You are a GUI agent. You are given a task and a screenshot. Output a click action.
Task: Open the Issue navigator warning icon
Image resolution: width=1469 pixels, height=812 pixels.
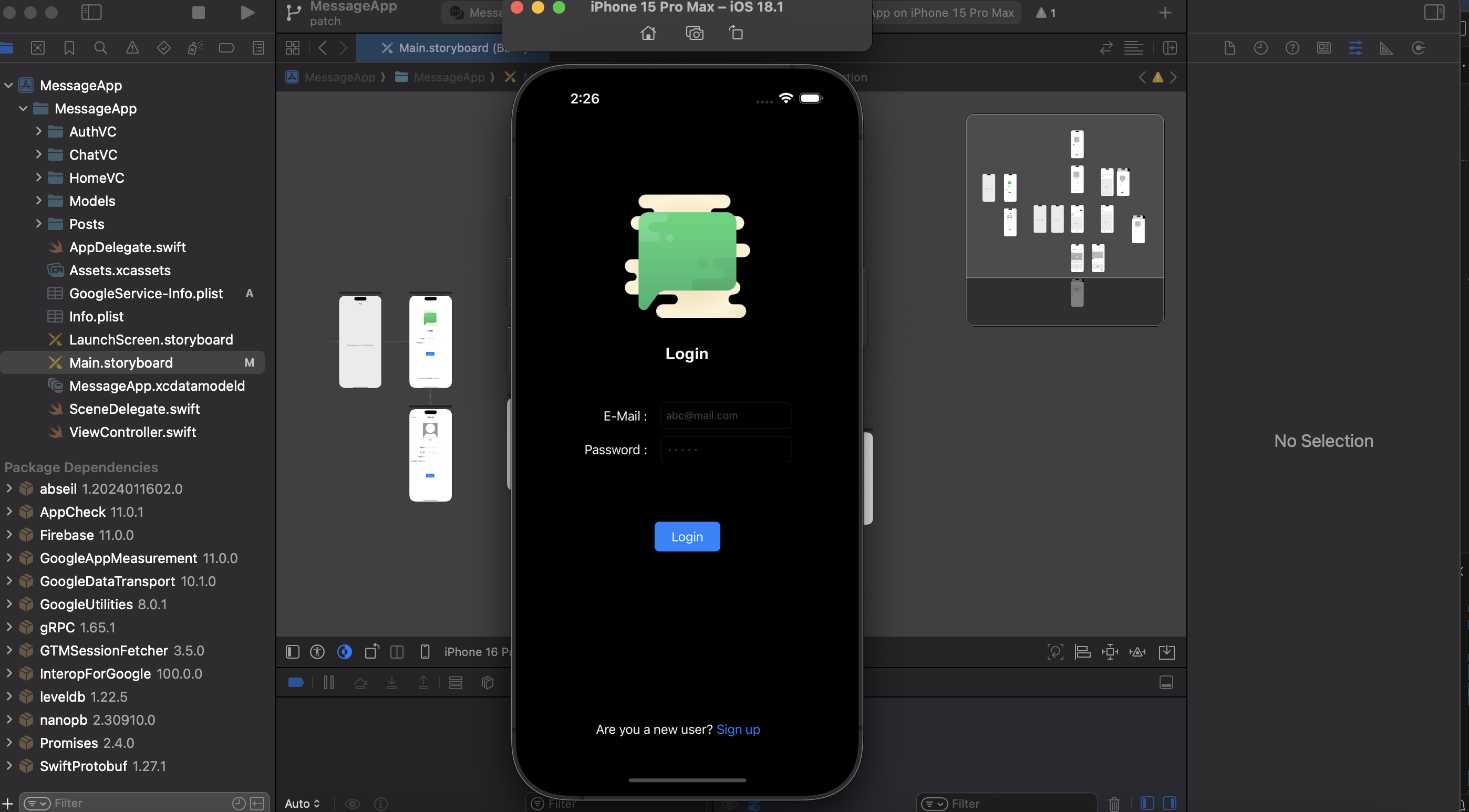(x=132, y=48)
